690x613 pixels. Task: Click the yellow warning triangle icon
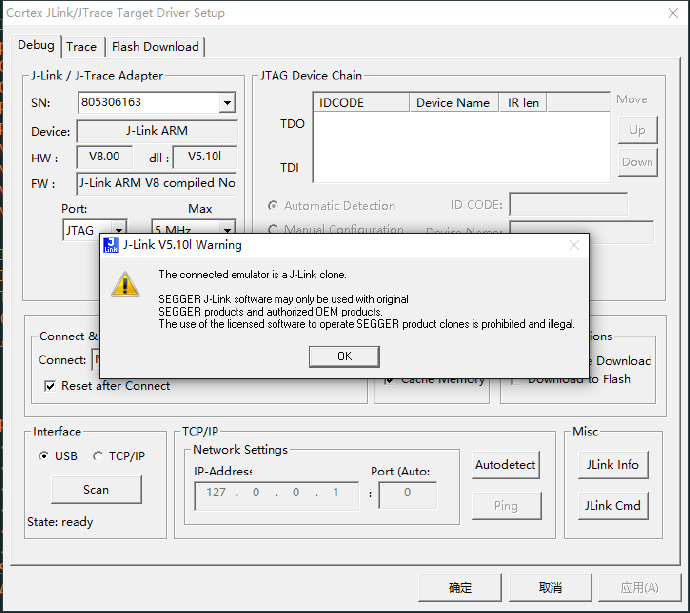(x=125, y=284)
